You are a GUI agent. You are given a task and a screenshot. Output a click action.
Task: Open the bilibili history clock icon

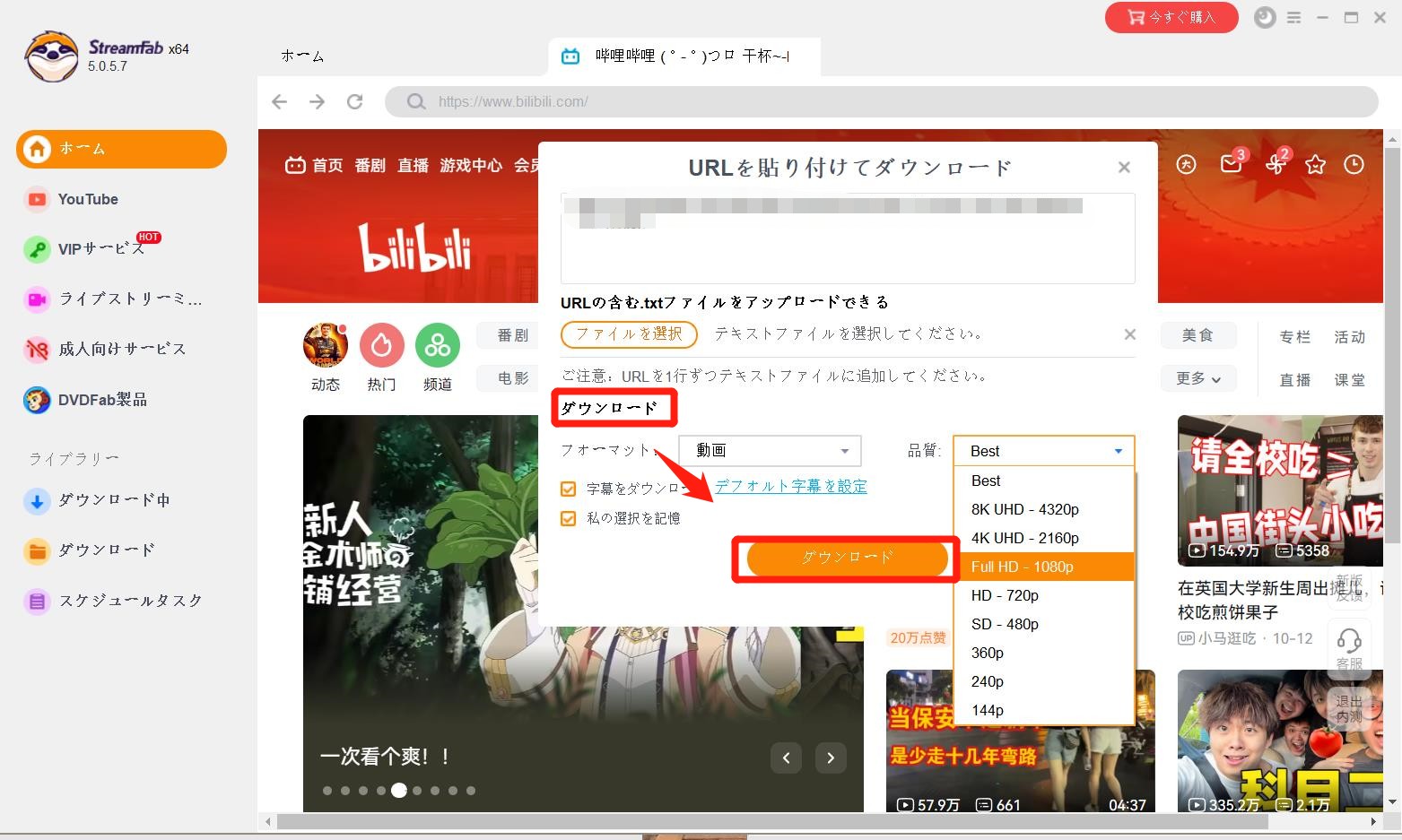click(1354, 165)
